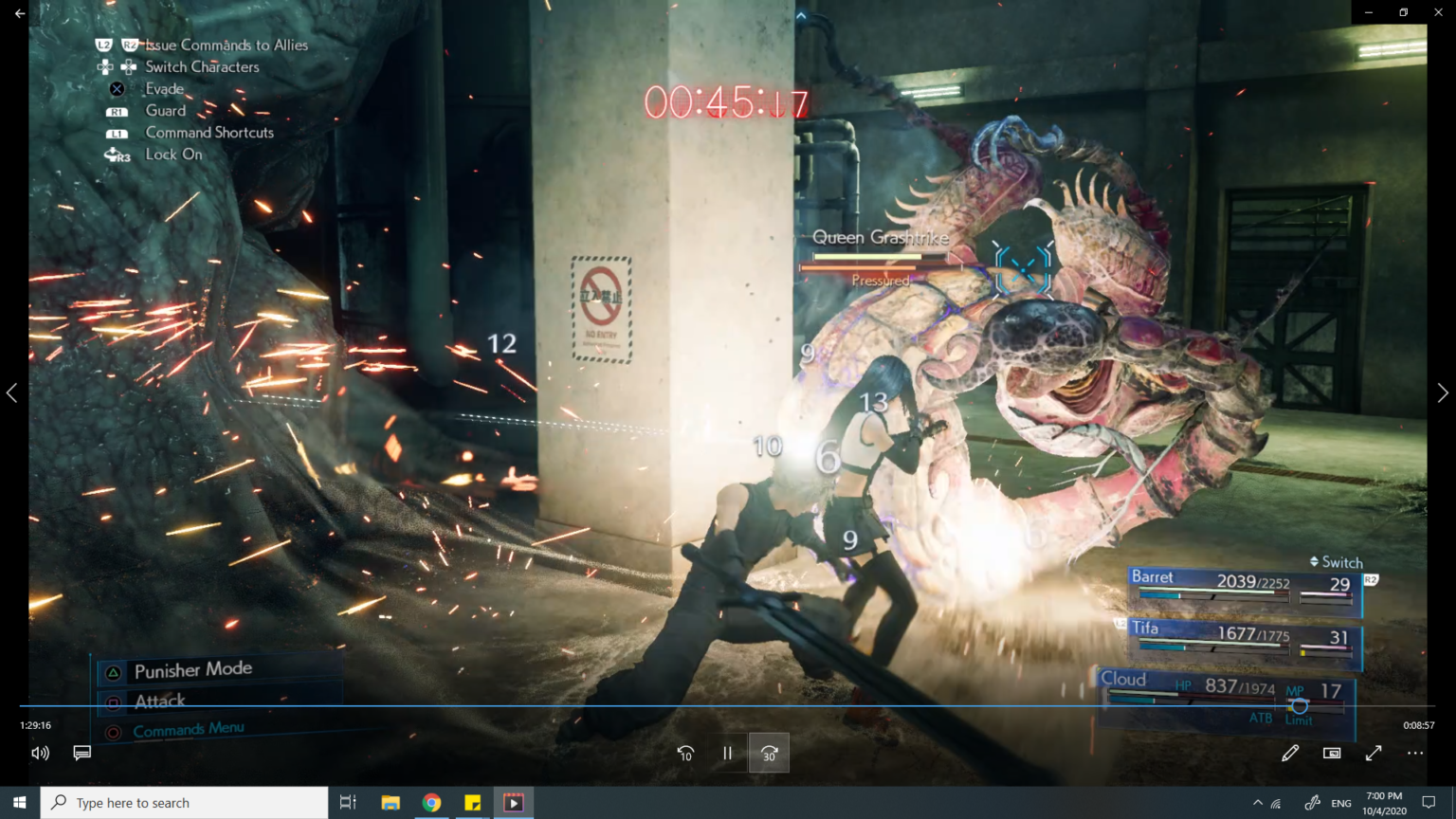This screenshot has height=819, width=1456.
Task: Open the Windows Start menu
Action: pyautogui.click(x=20, y=803)
